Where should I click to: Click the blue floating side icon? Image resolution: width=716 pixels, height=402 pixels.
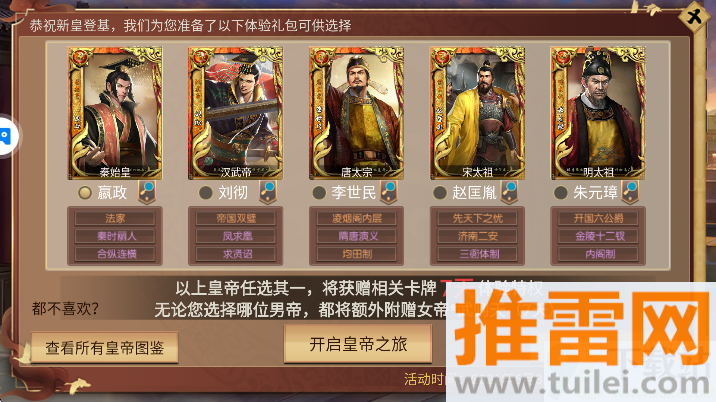point(6,136)
